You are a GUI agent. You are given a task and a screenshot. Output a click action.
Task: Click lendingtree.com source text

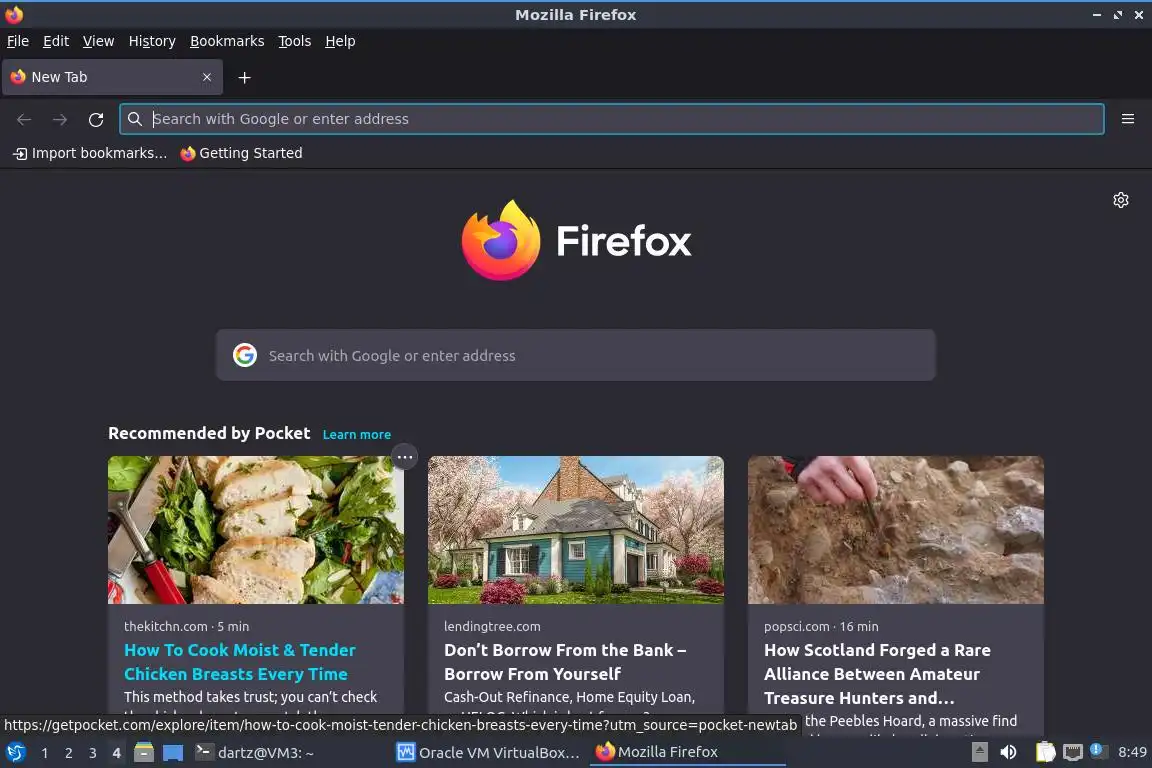click(x=492, y=626)
